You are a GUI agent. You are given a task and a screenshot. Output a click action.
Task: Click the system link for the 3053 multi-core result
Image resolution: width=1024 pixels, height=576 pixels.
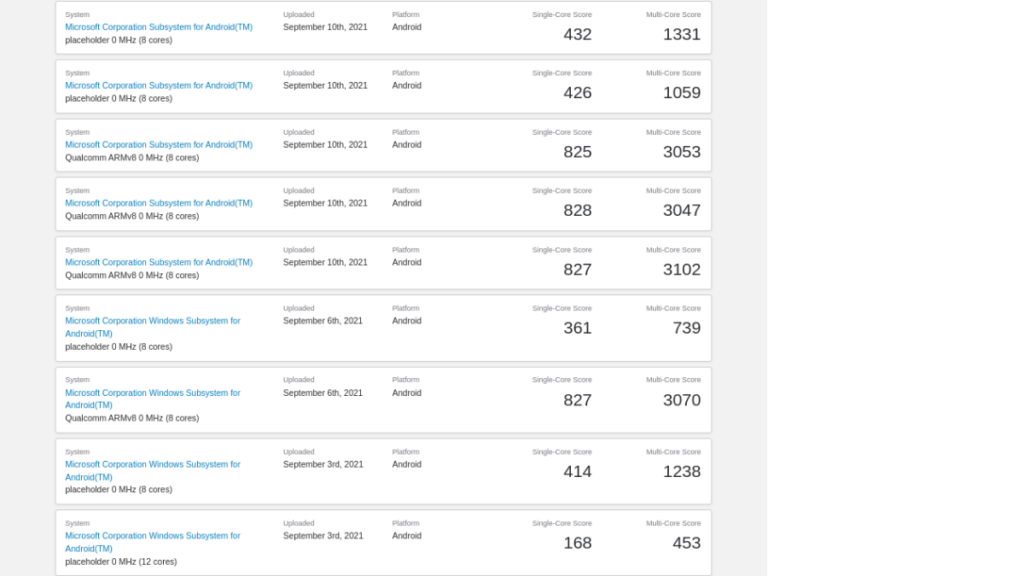point(158,145)
